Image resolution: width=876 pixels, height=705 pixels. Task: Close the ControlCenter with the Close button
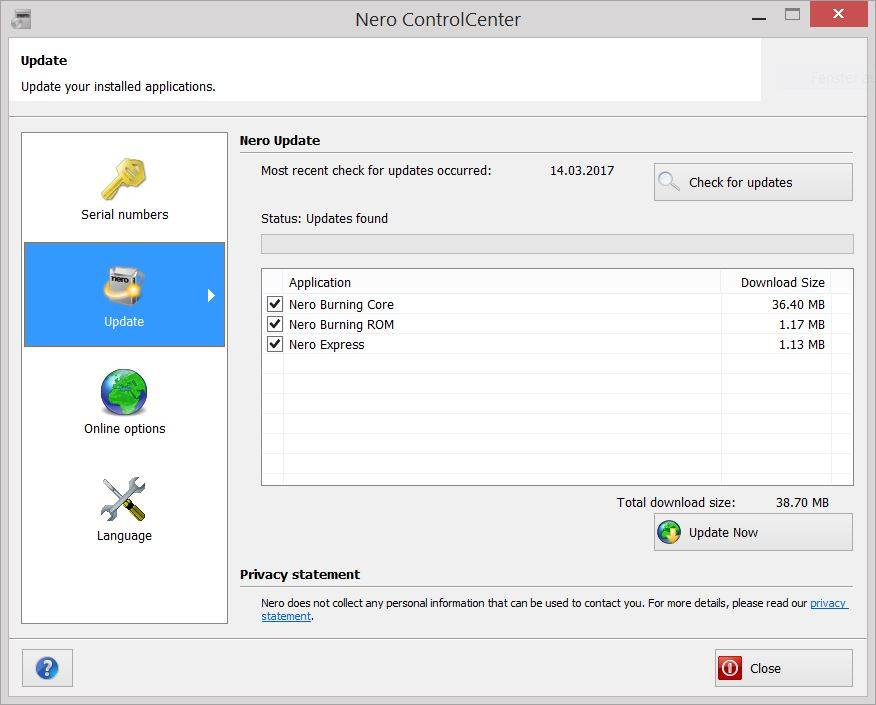coord(783,668)
